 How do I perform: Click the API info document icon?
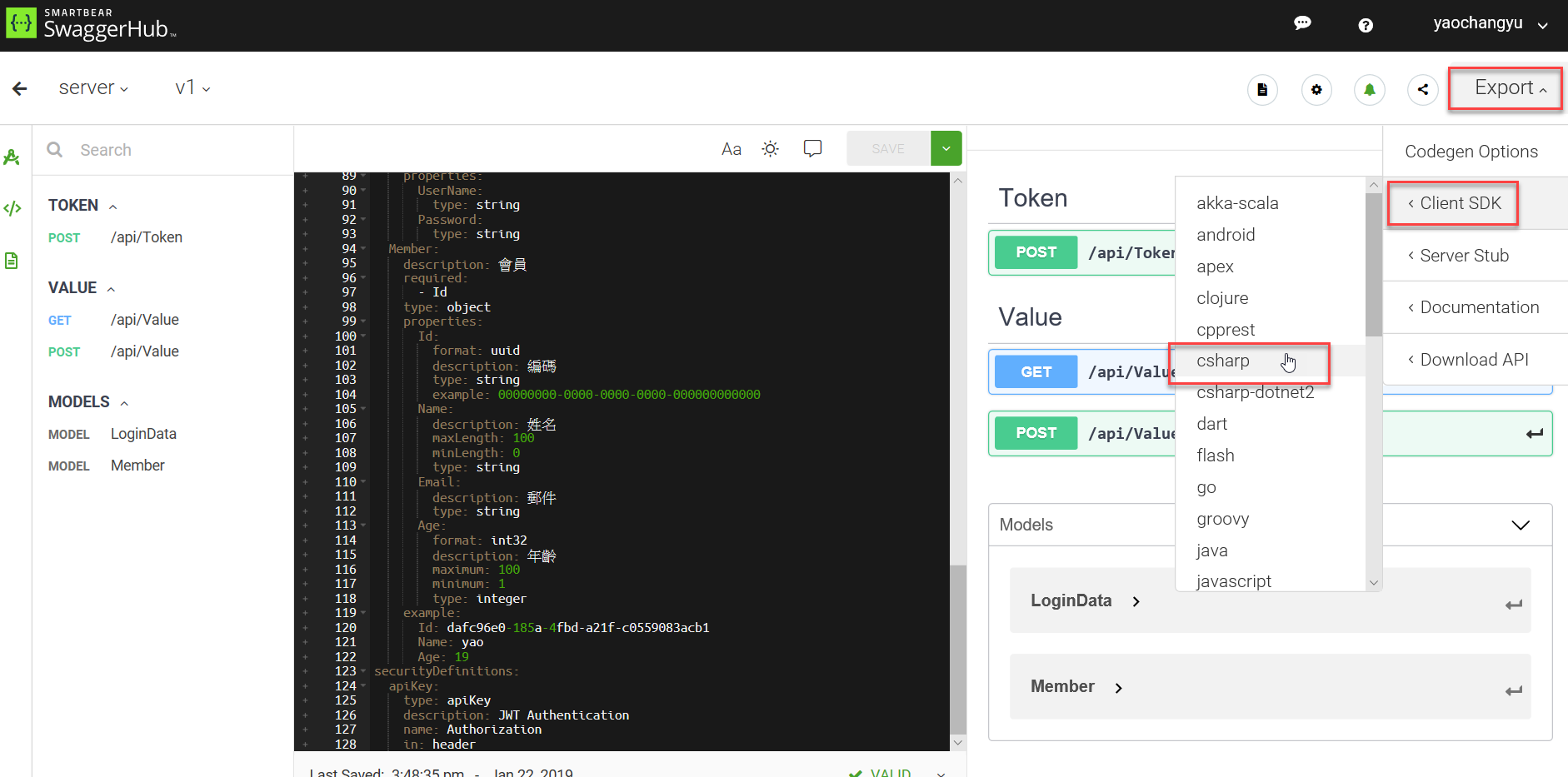point(1263,89)
